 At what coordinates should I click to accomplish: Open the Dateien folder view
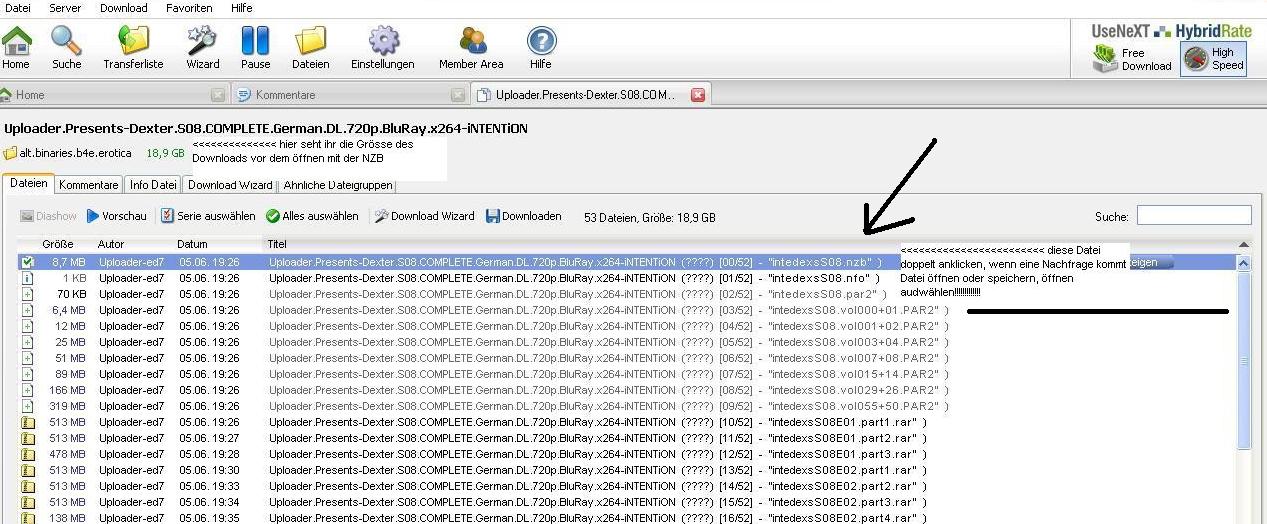(311, 48)
